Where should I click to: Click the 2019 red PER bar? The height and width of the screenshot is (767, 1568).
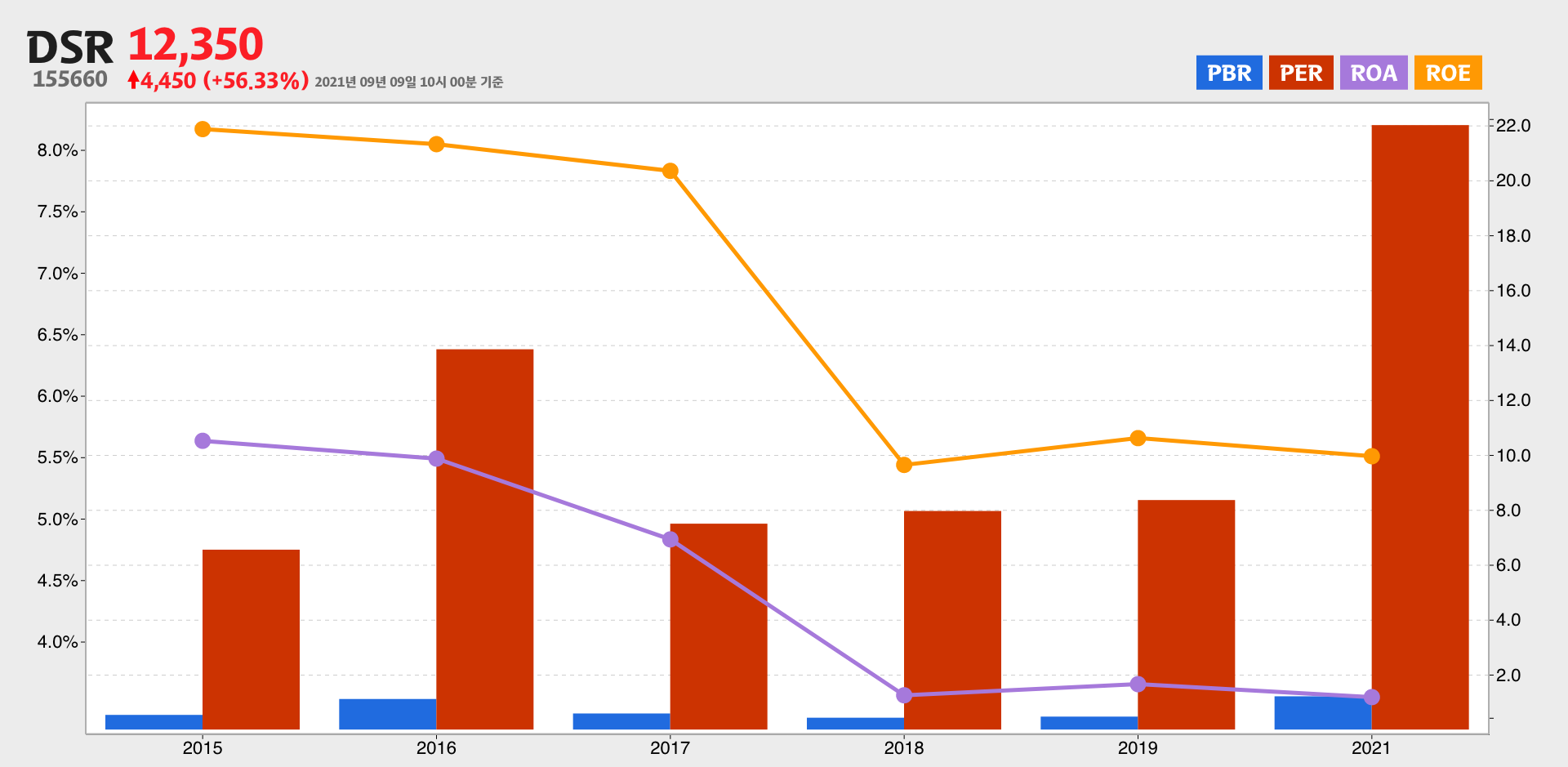pos(1186,614)
